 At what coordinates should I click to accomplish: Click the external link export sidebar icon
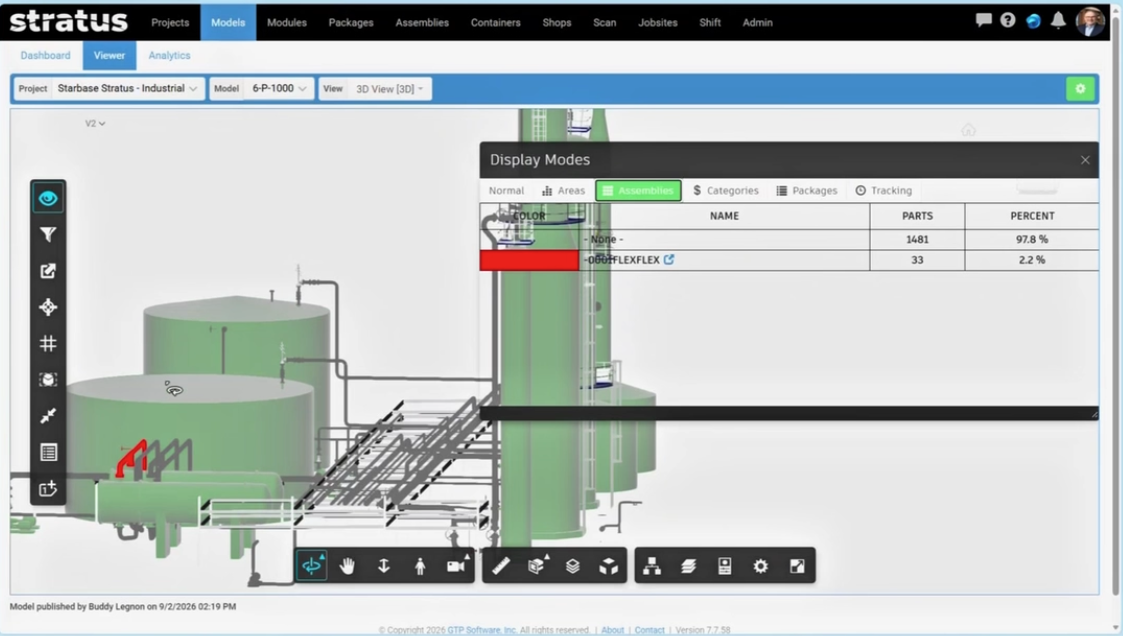48,271
